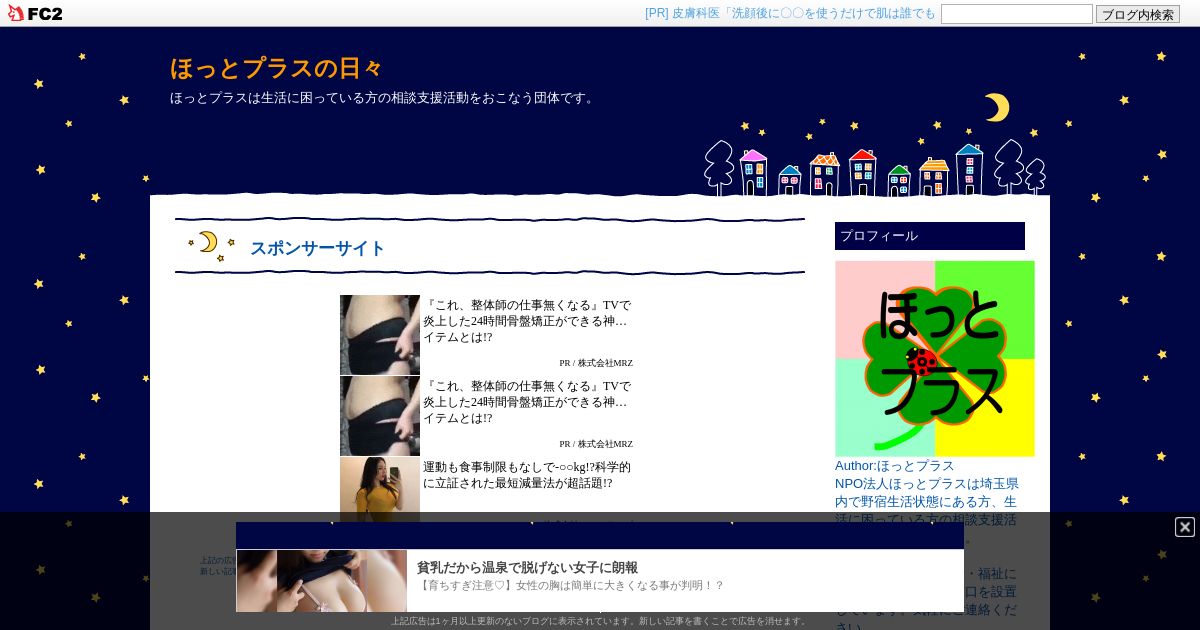Click the crescent moon icon beside スポンサーサイト
The width and height of the screenshot is (1200, 630).
pyautogui.click(x=212, y=246)
